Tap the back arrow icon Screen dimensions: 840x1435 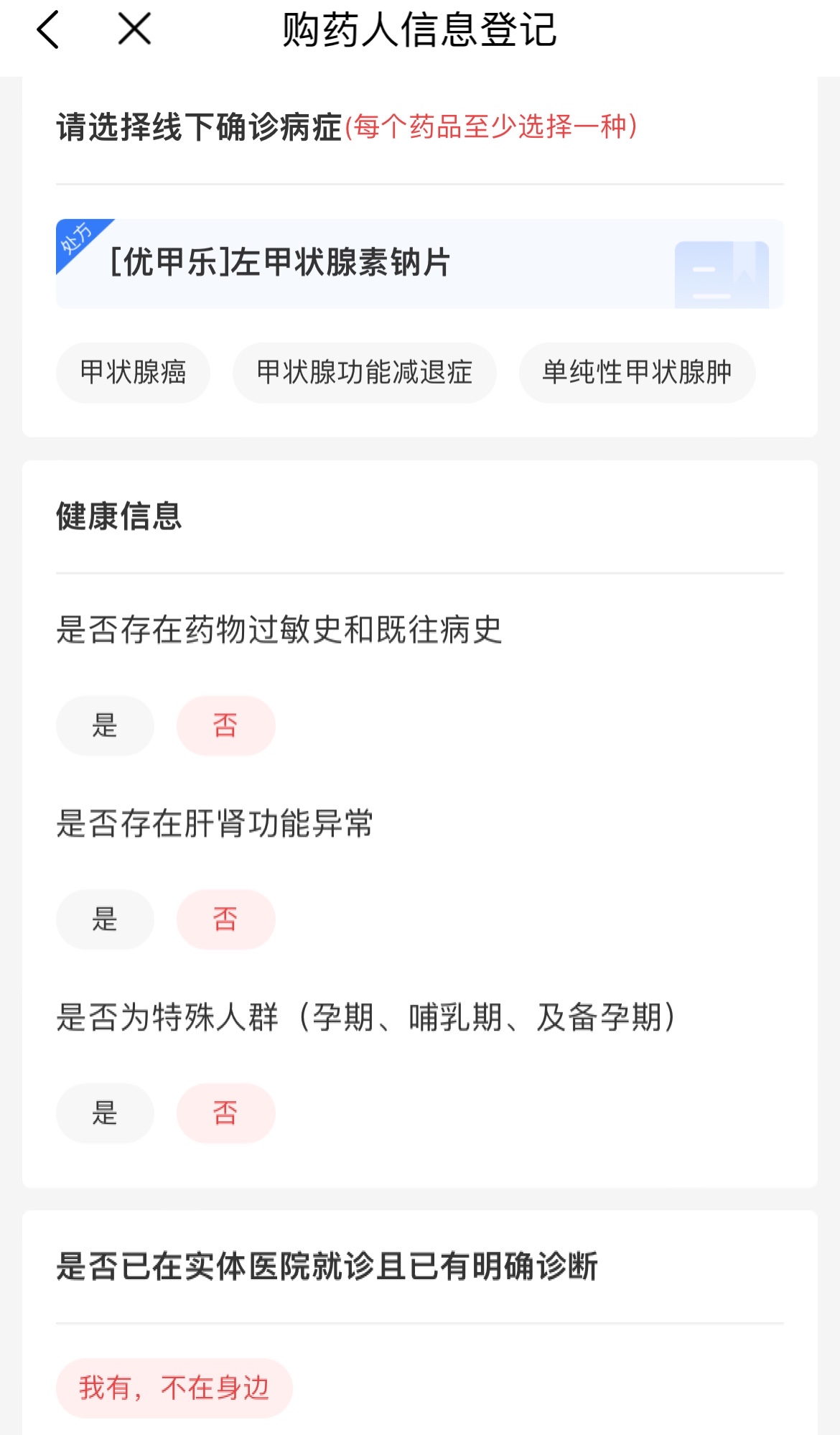tap(48, 30)
